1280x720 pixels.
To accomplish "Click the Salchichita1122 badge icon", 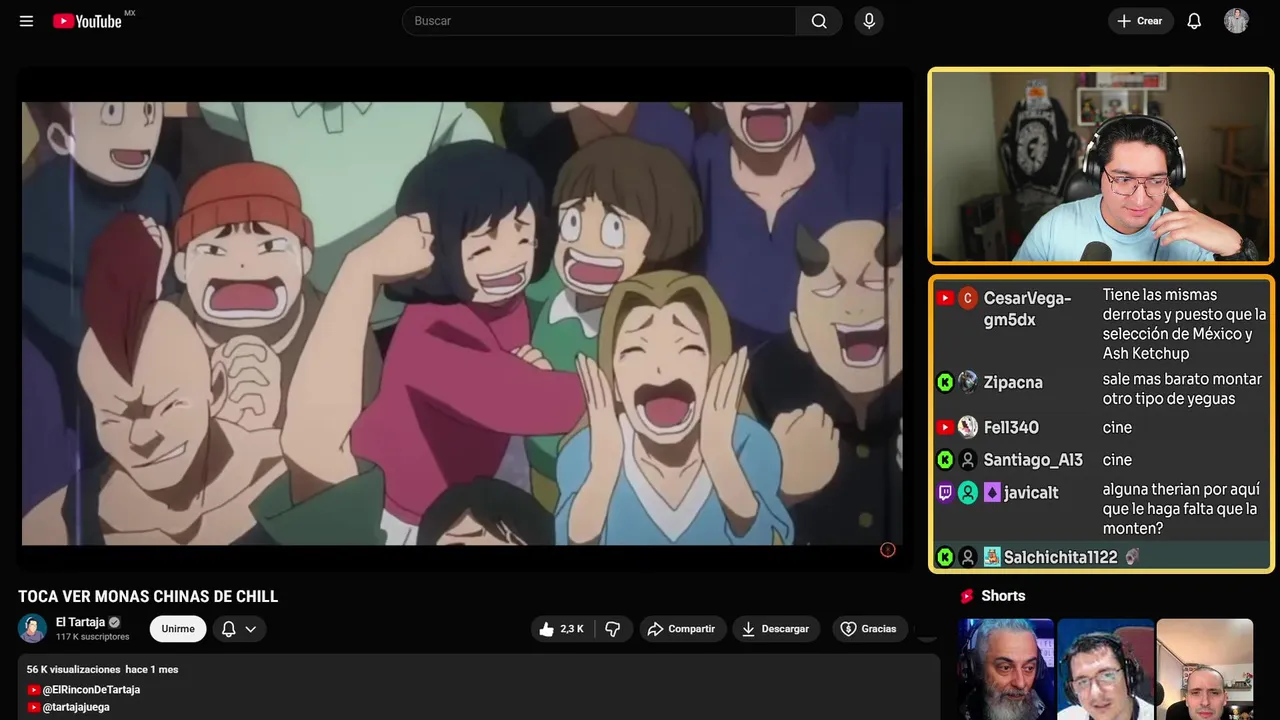I will point(992,557).
